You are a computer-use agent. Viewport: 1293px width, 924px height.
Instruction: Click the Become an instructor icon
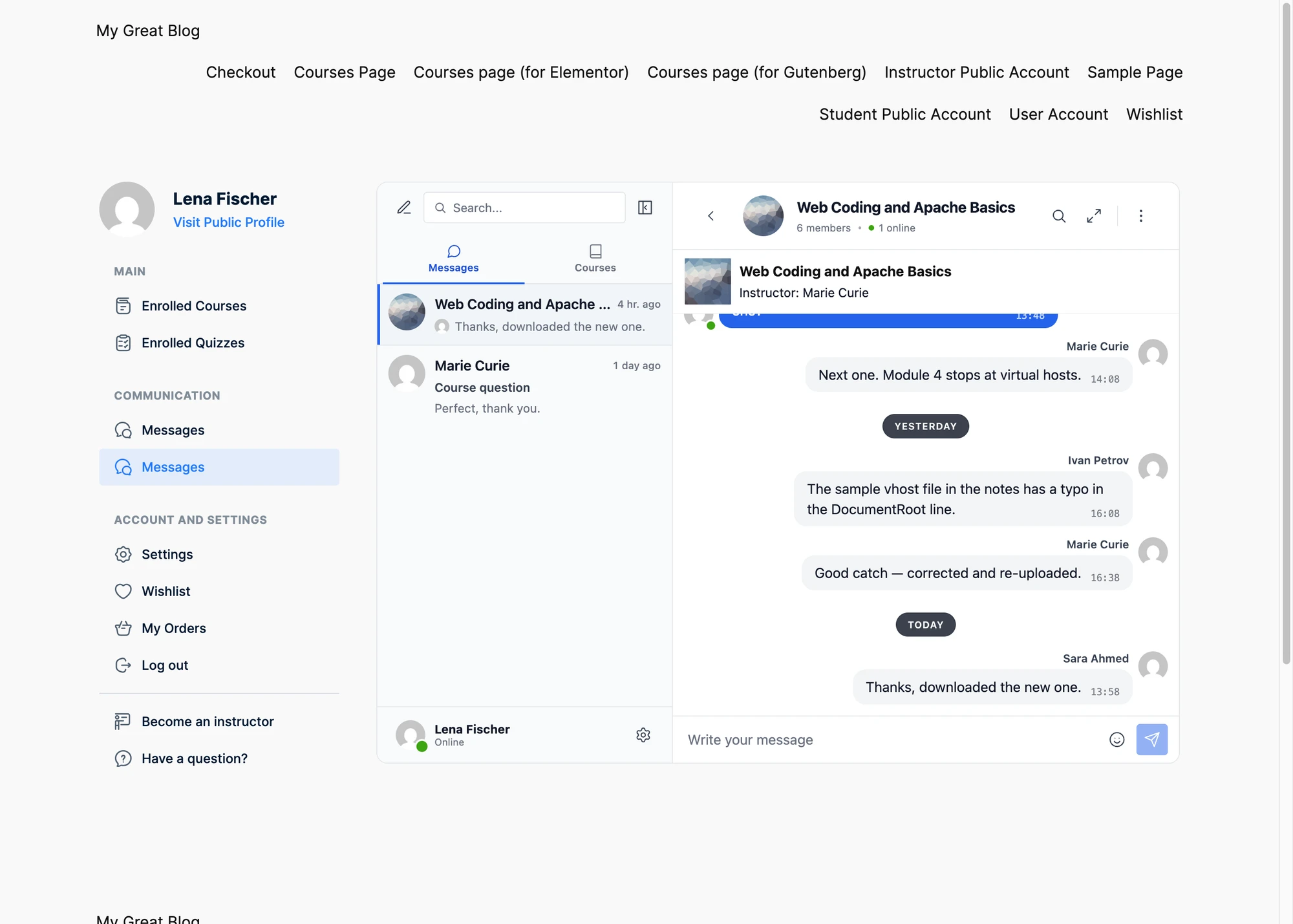[123, 722]
